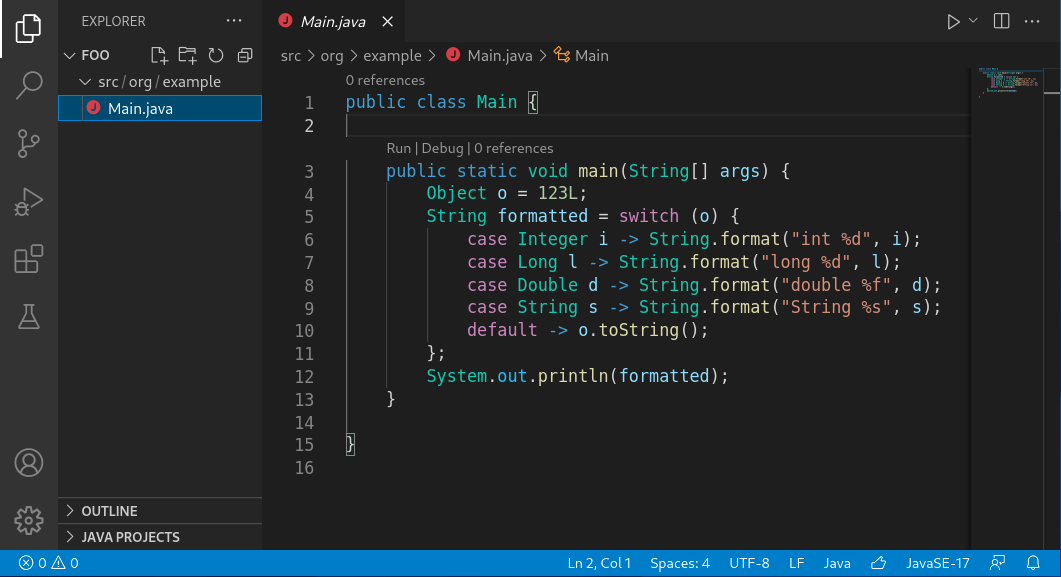1061x577 pixels.
Task: Open the Run and Debug panel
Action: 28,200
